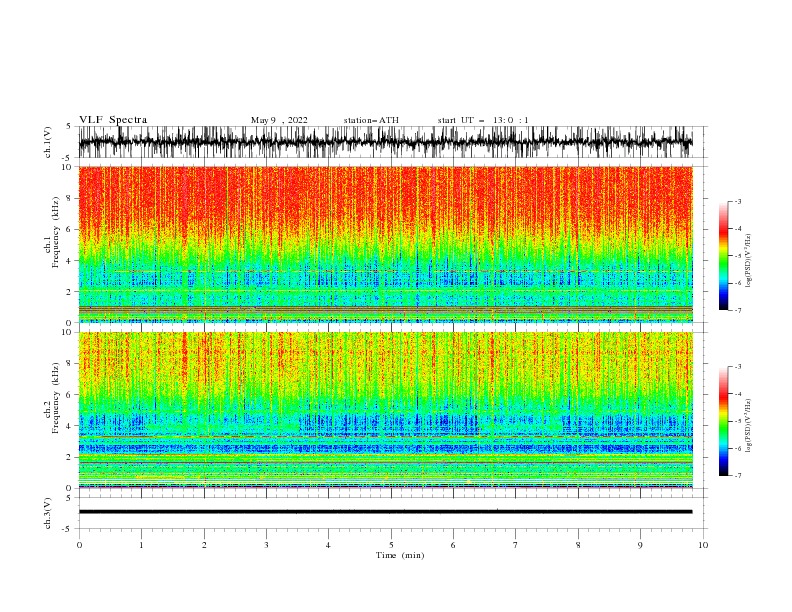This screenshot has height=612, width=792.
Task: Click the log(PSD) label of ch.2 color bar
Action: (749, 426)
